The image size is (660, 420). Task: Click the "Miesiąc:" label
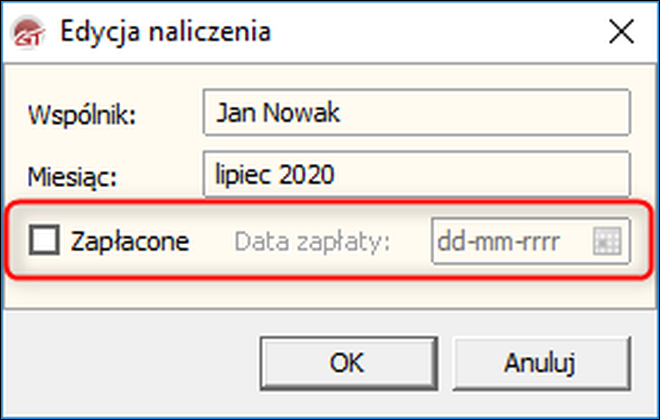tap(74, 177)
